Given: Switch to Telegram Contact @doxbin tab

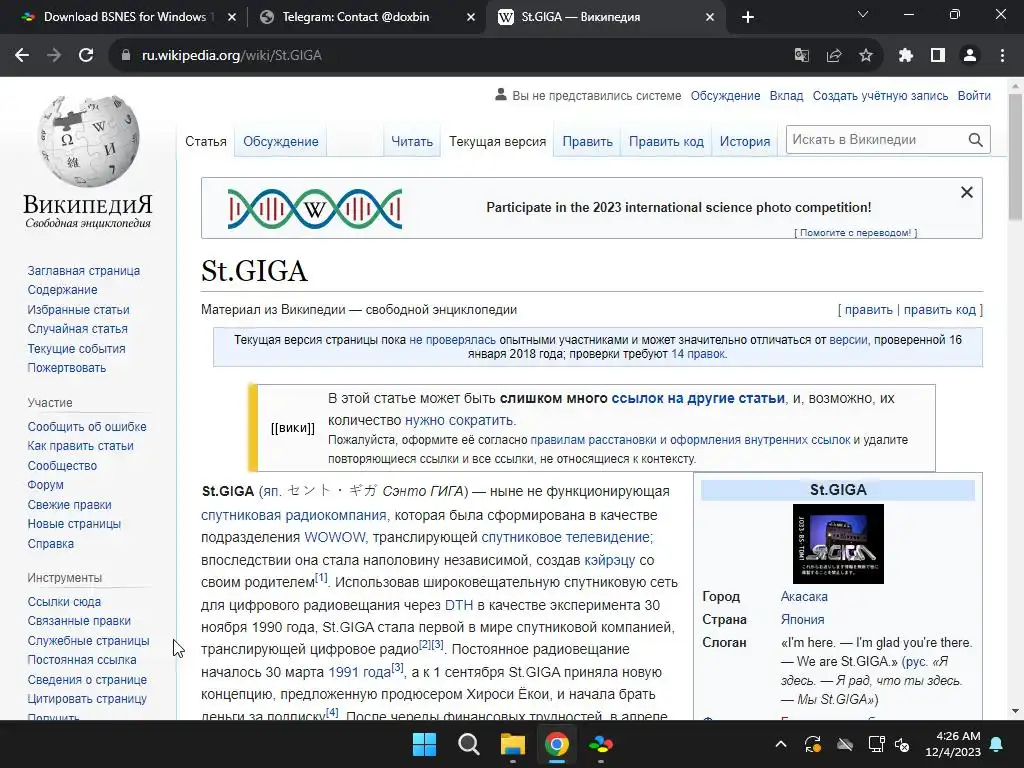Looking at the screenshot, I should 356,17.
